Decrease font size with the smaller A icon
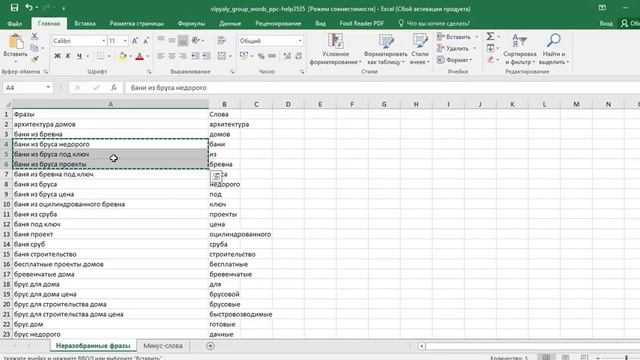Screen dimensions: 640x360 (146, 41)
